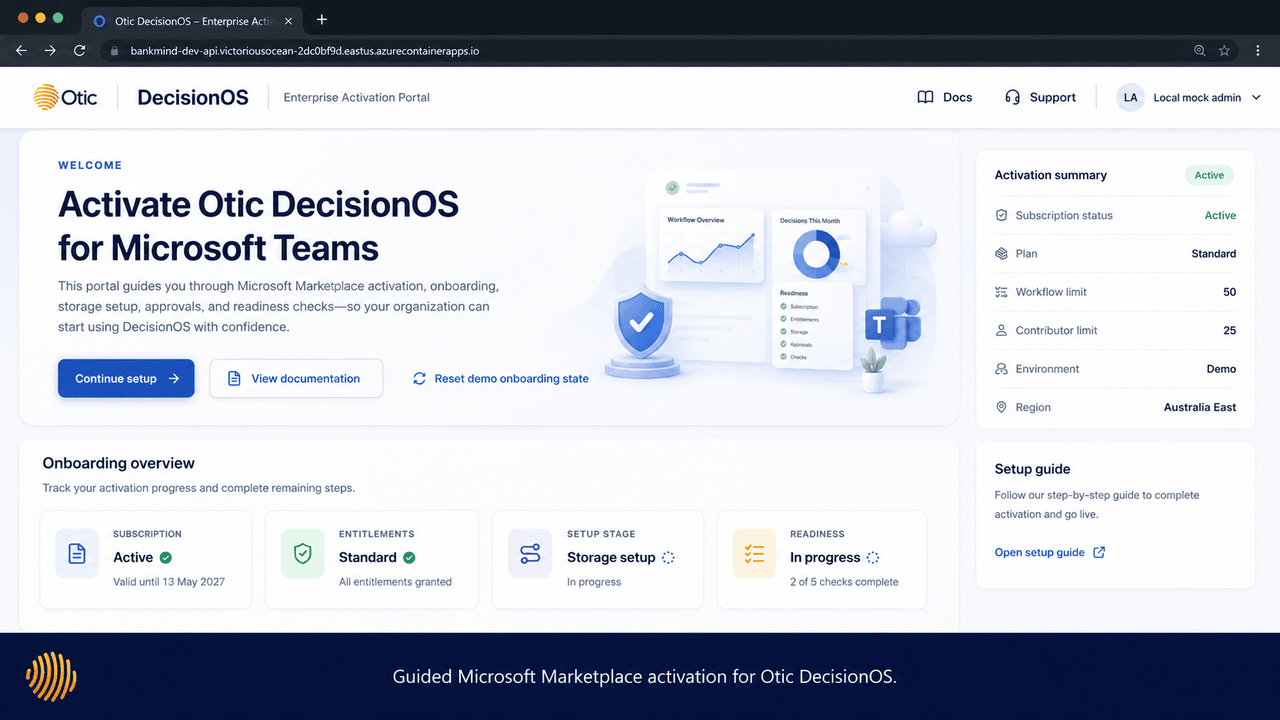Click the Setup guide heading

[x=1032, y=469]
